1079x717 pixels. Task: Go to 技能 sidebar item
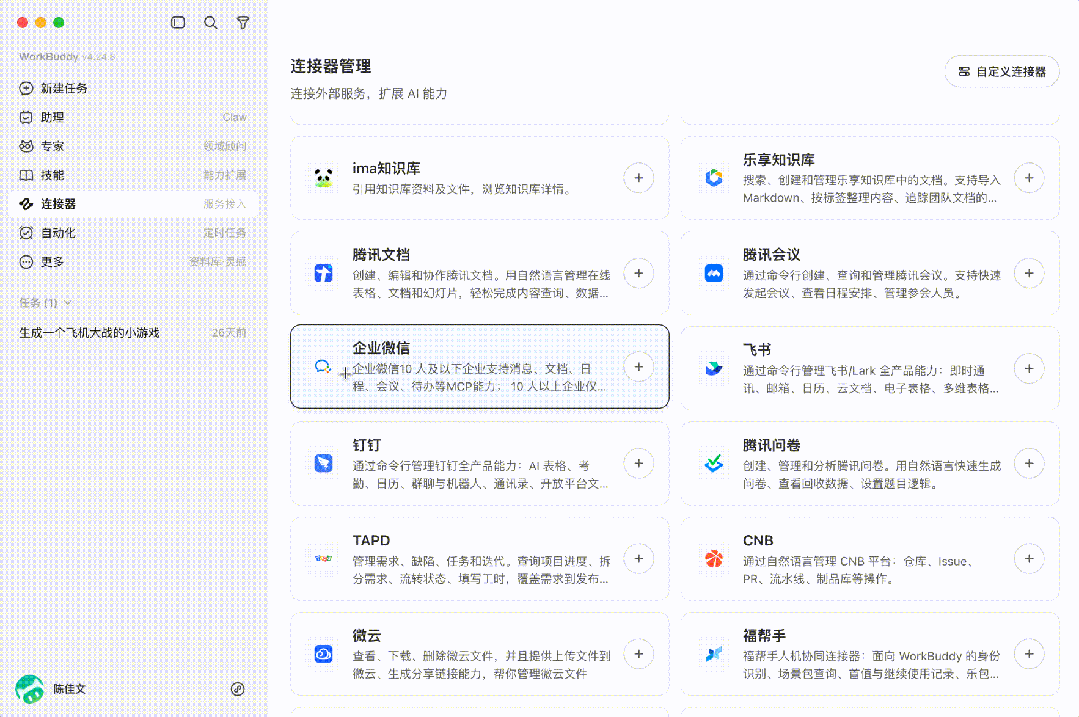coord(134,175)
